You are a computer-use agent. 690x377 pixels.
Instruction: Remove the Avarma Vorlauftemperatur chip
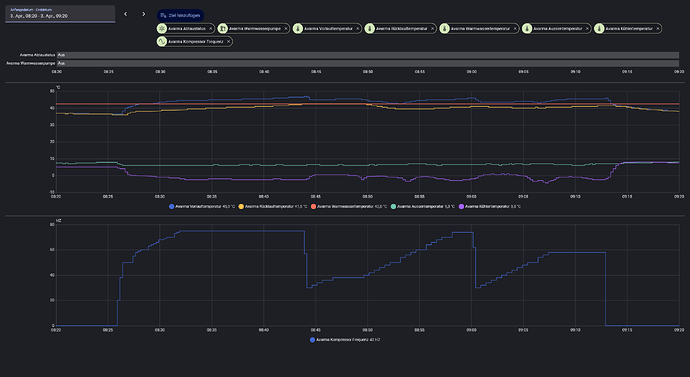pyautogui.click(x=357, y=29)
